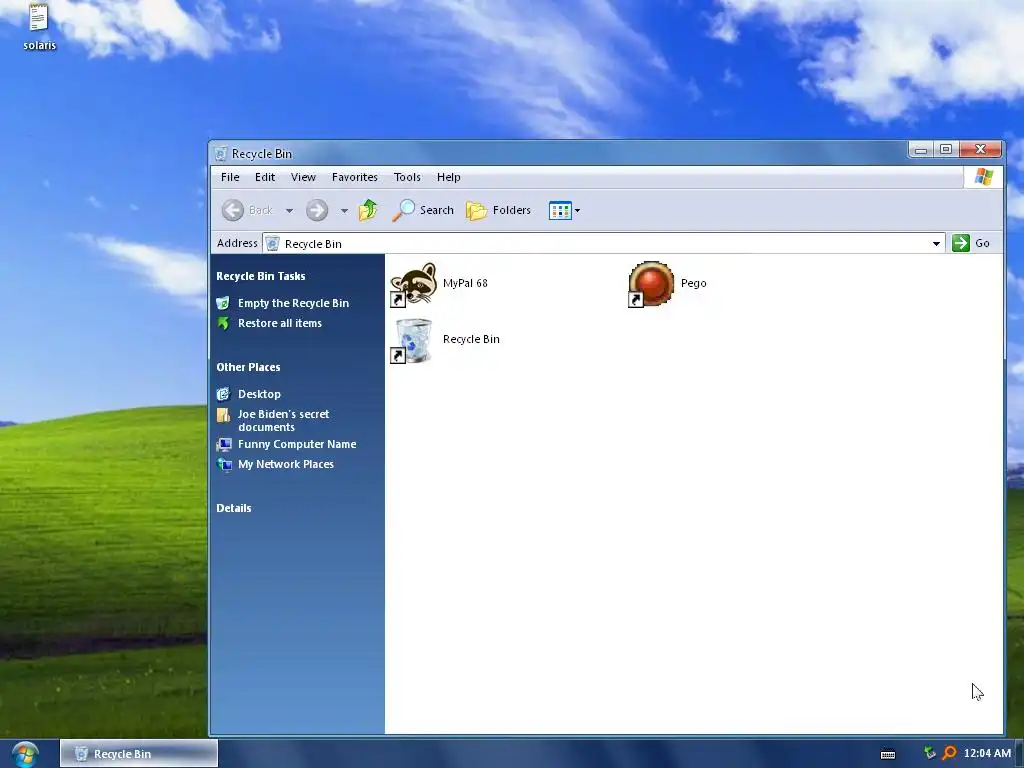Go up one folder level
Screen dimensions: 1024x768
point(368,210)
